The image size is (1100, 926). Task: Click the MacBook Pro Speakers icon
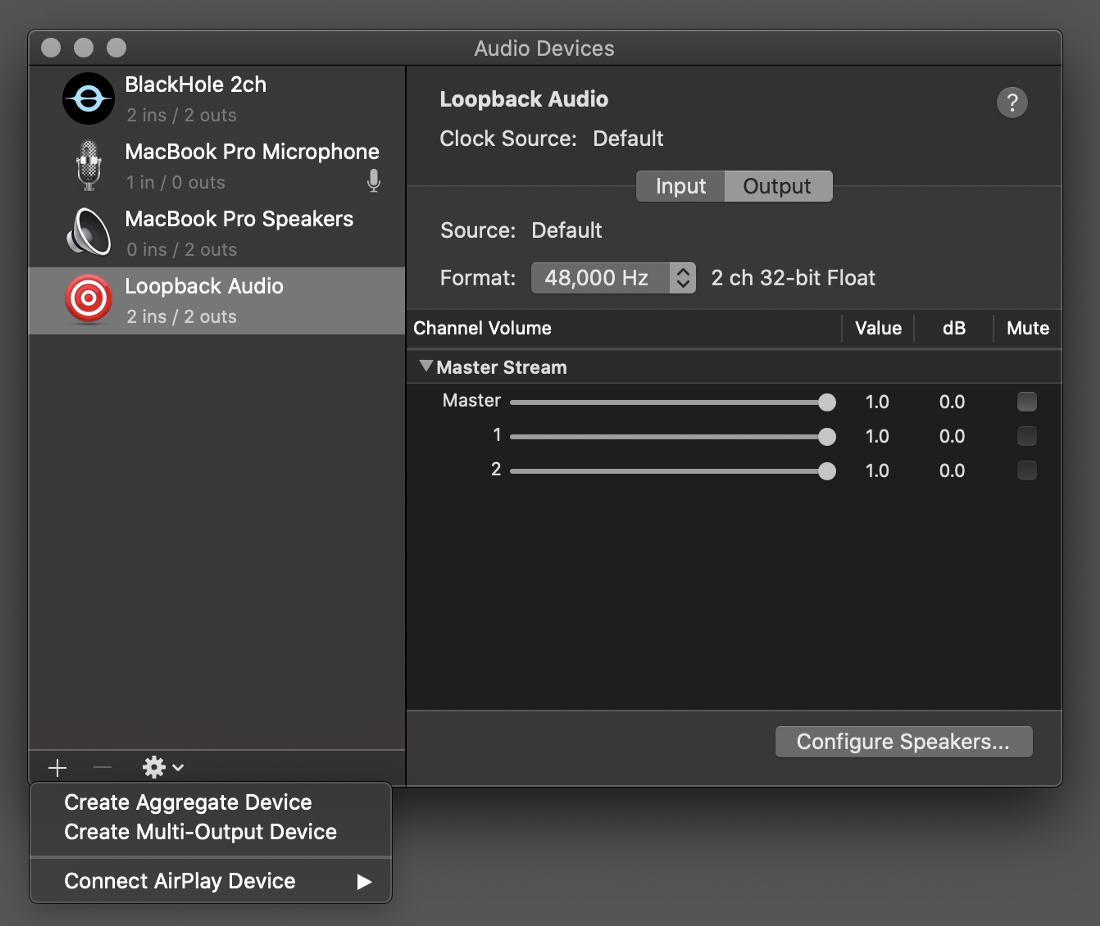[88, 232]
